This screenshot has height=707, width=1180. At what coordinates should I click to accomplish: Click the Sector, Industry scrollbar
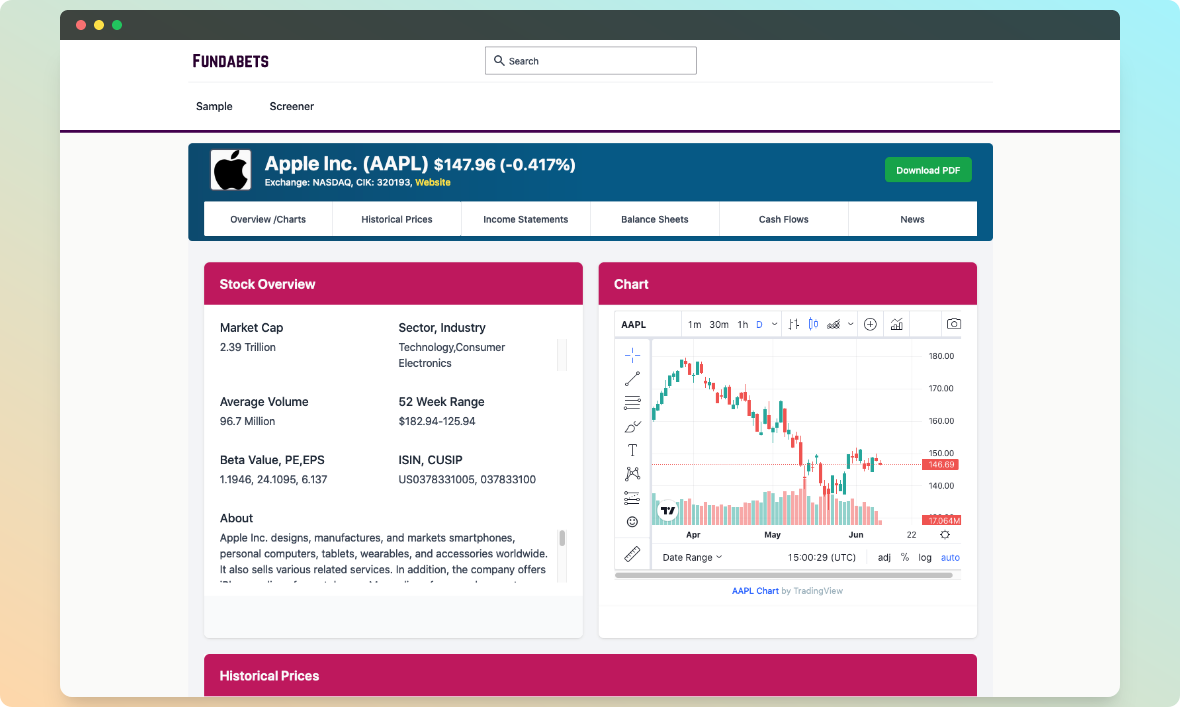click(x=561, y=355)
